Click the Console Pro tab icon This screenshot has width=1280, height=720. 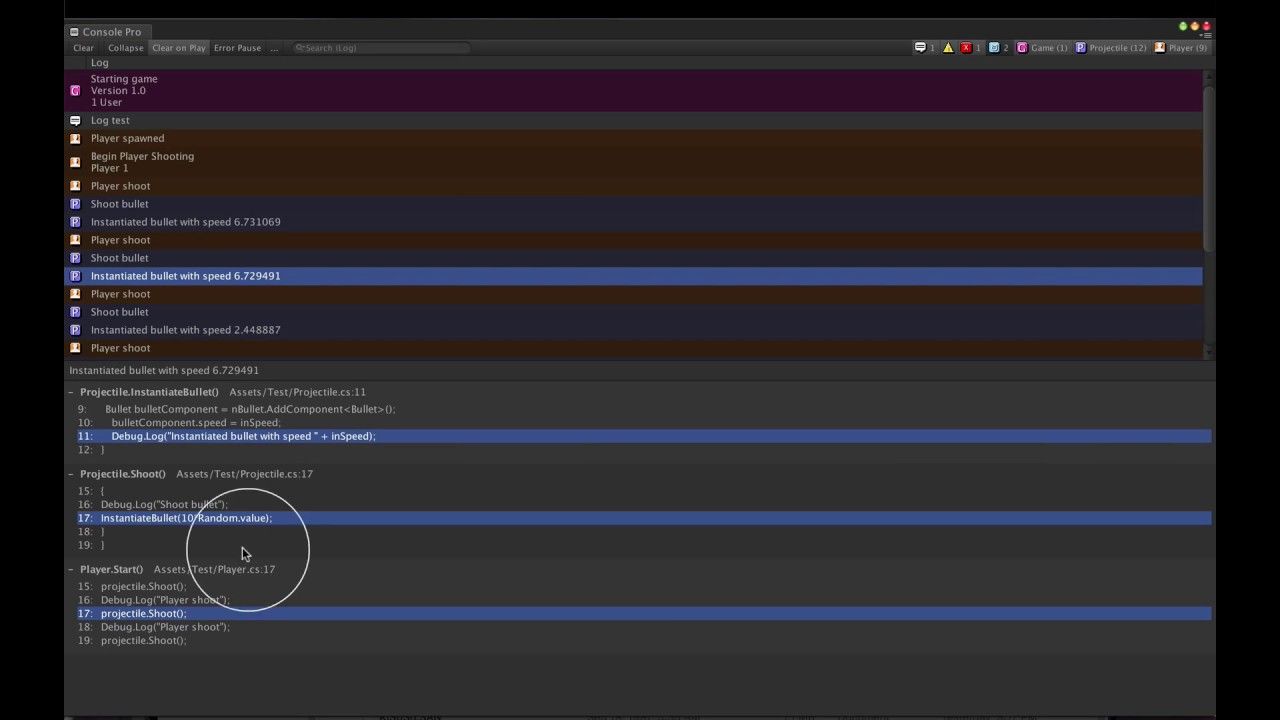click(x=74, y=32)
